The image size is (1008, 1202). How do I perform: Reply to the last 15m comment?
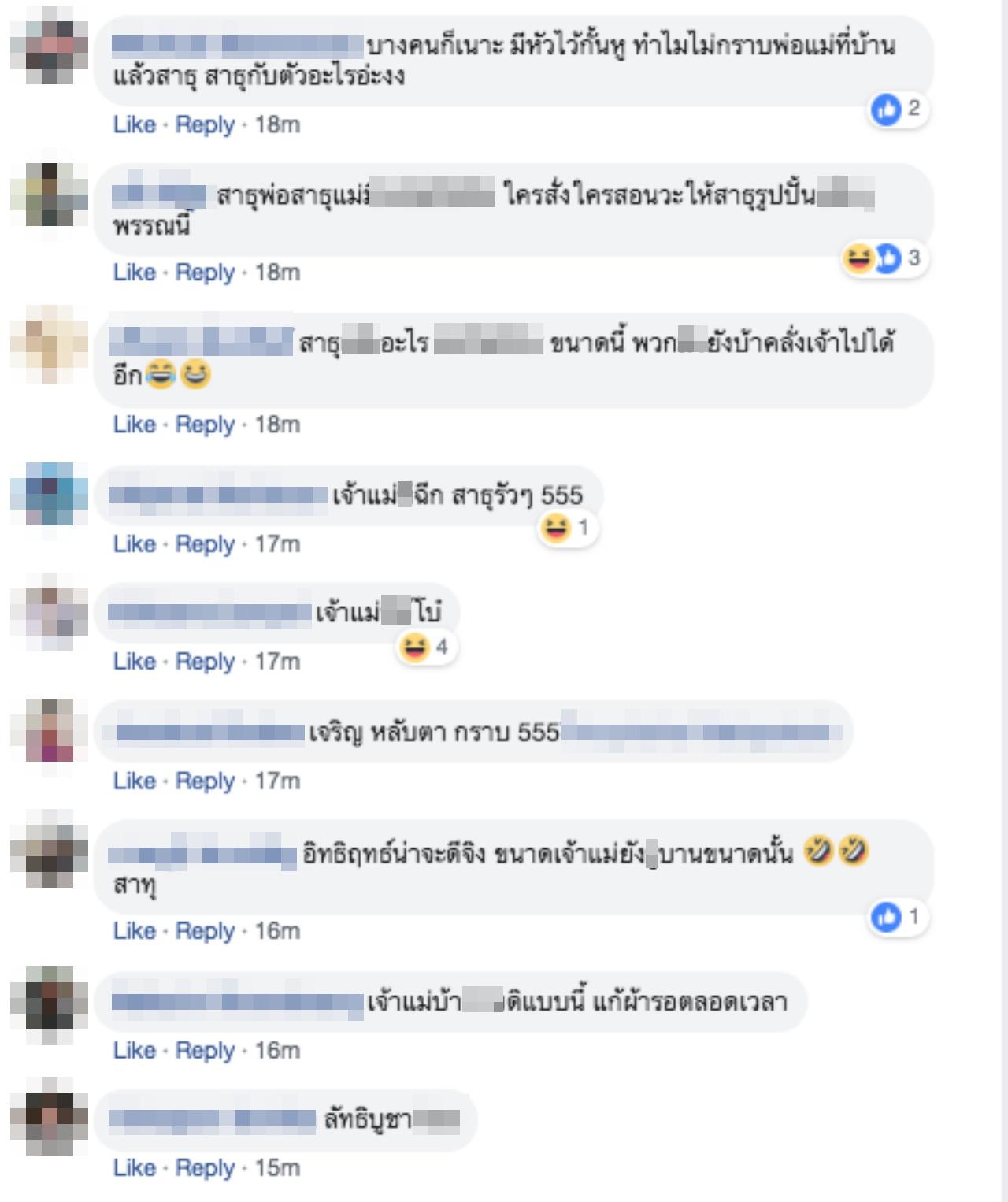coord(205,1167)
